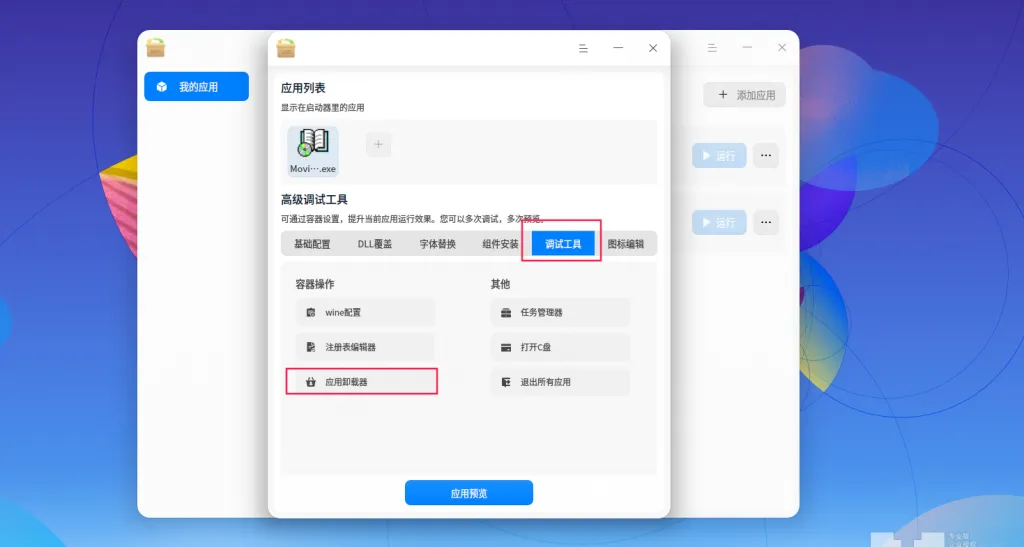Switch to the 基础配置 tab

tap(312, 244)
